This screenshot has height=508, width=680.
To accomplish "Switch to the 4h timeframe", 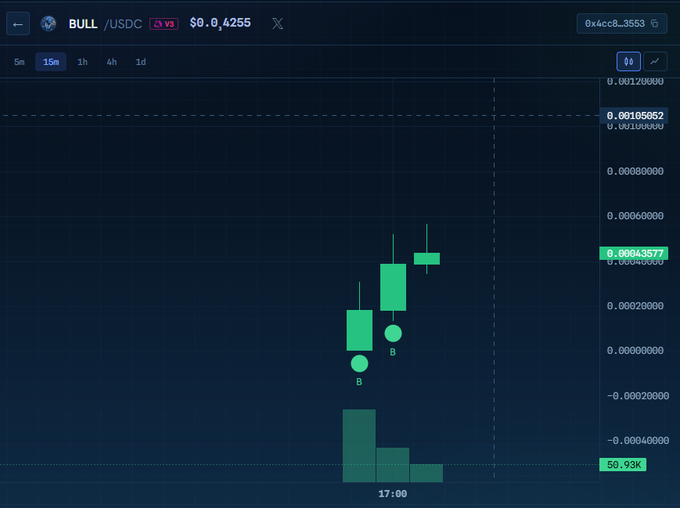I will click(x=111, y=62).
